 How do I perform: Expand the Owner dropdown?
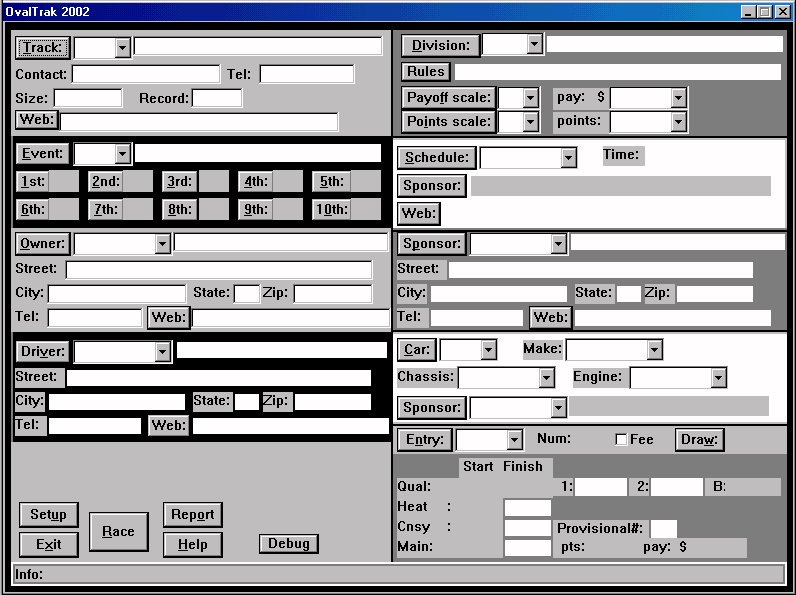(163, 244)
